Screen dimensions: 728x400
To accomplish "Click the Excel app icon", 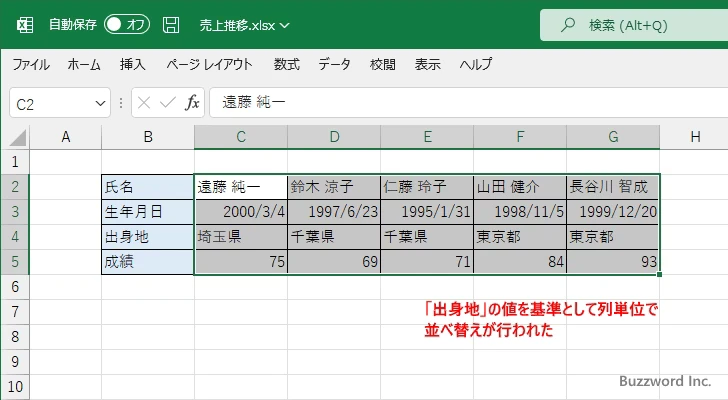I will tap(25, 25).
